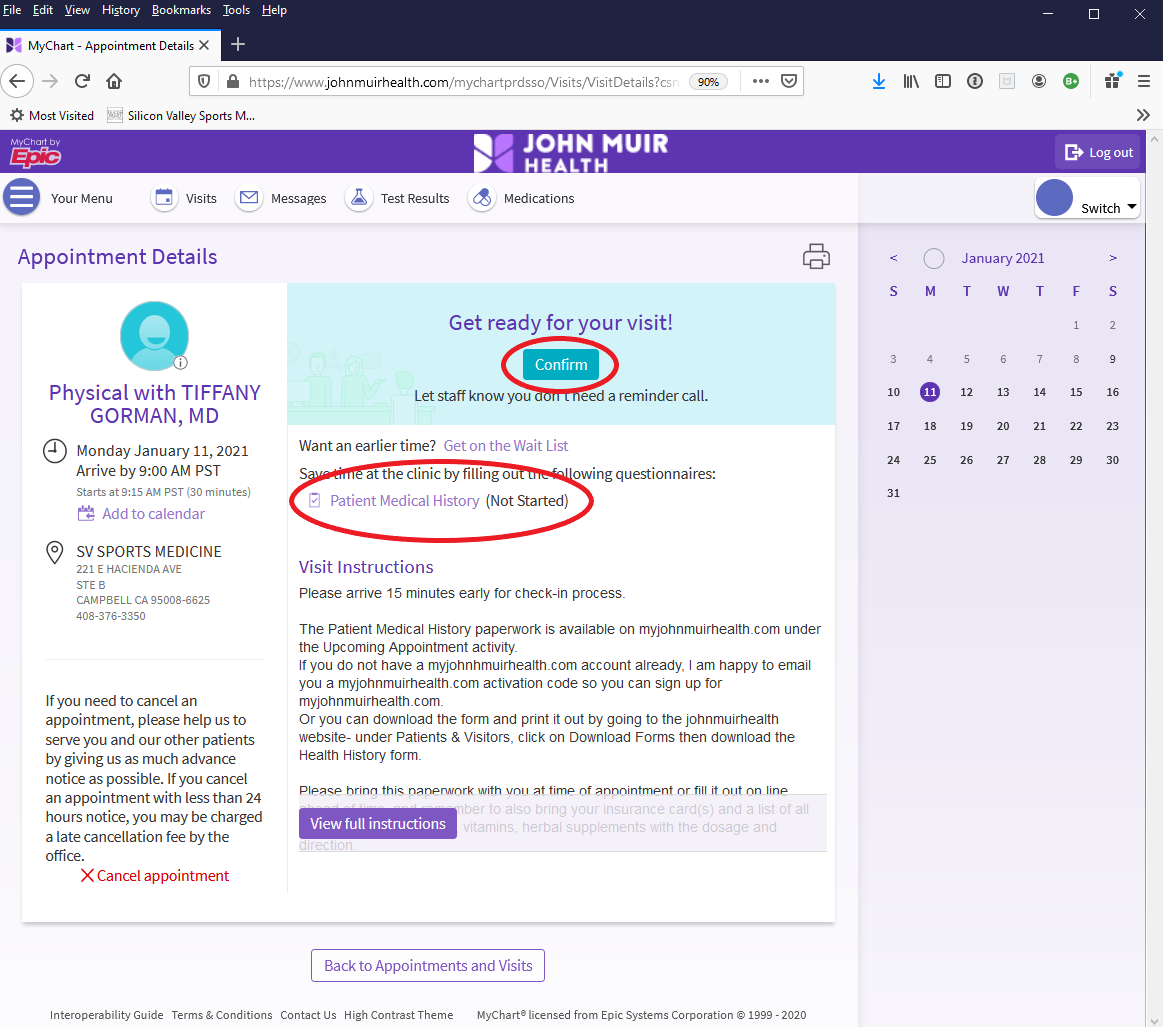Select January 11 in the calendar
Viewport: 1163px width, 1027px height.
point(929,392)
